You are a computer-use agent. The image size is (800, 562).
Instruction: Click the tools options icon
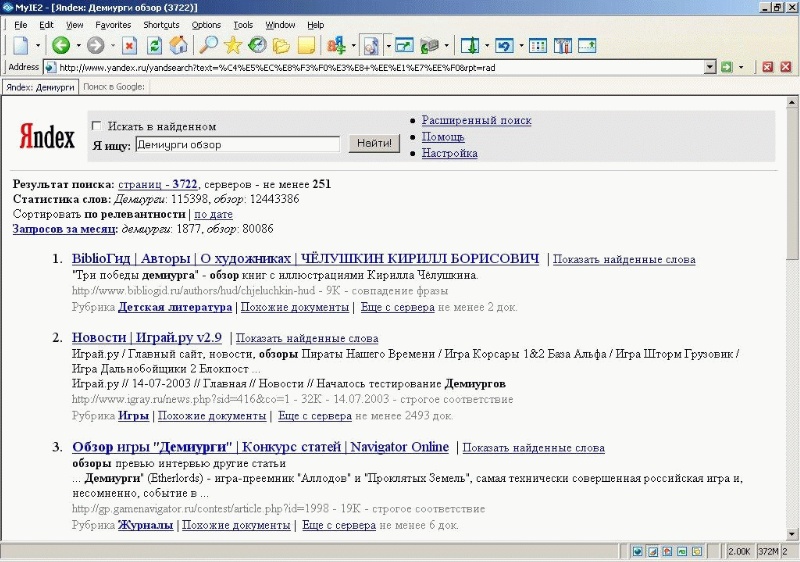[563, 46]
